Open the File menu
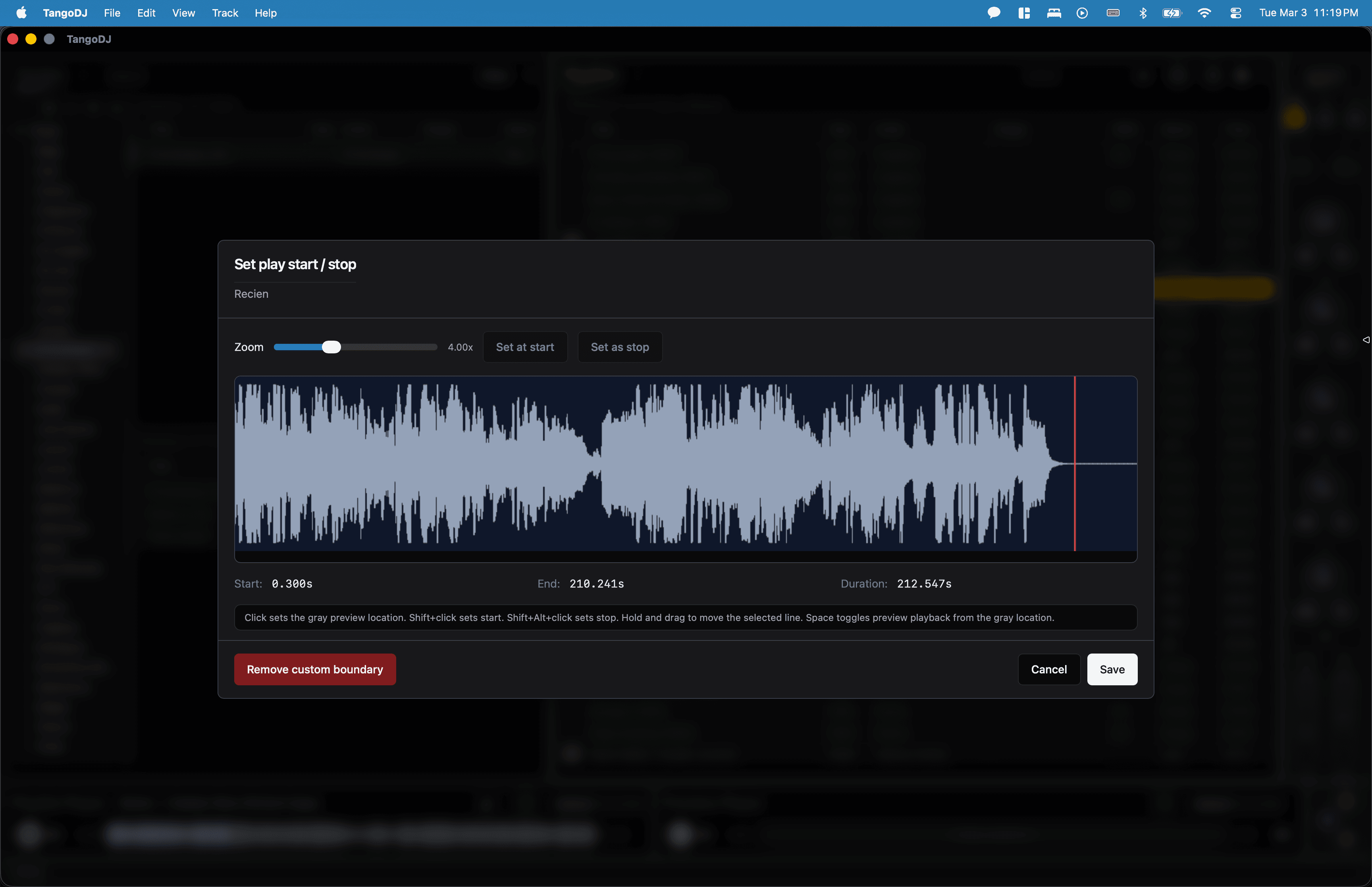Screen dimensions: 1372x887 click(x=112, y=13)
